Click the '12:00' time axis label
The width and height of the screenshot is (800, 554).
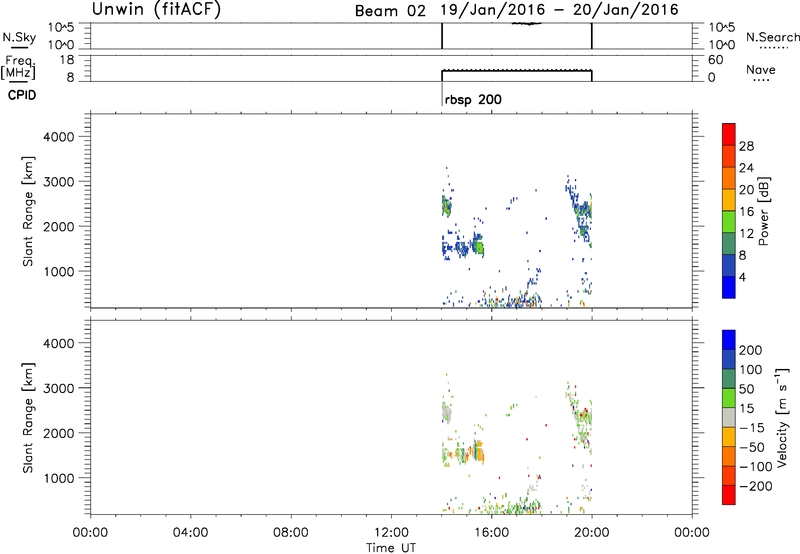tap(391, 533)
